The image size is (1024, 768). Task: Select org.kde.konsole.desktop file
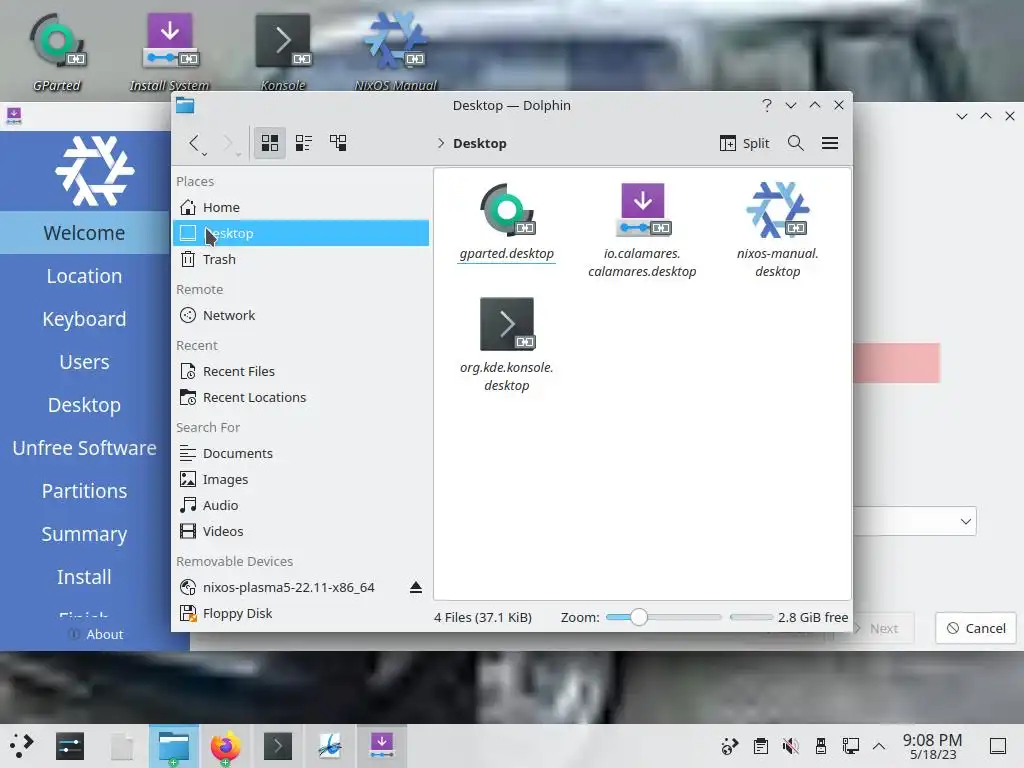507,345
